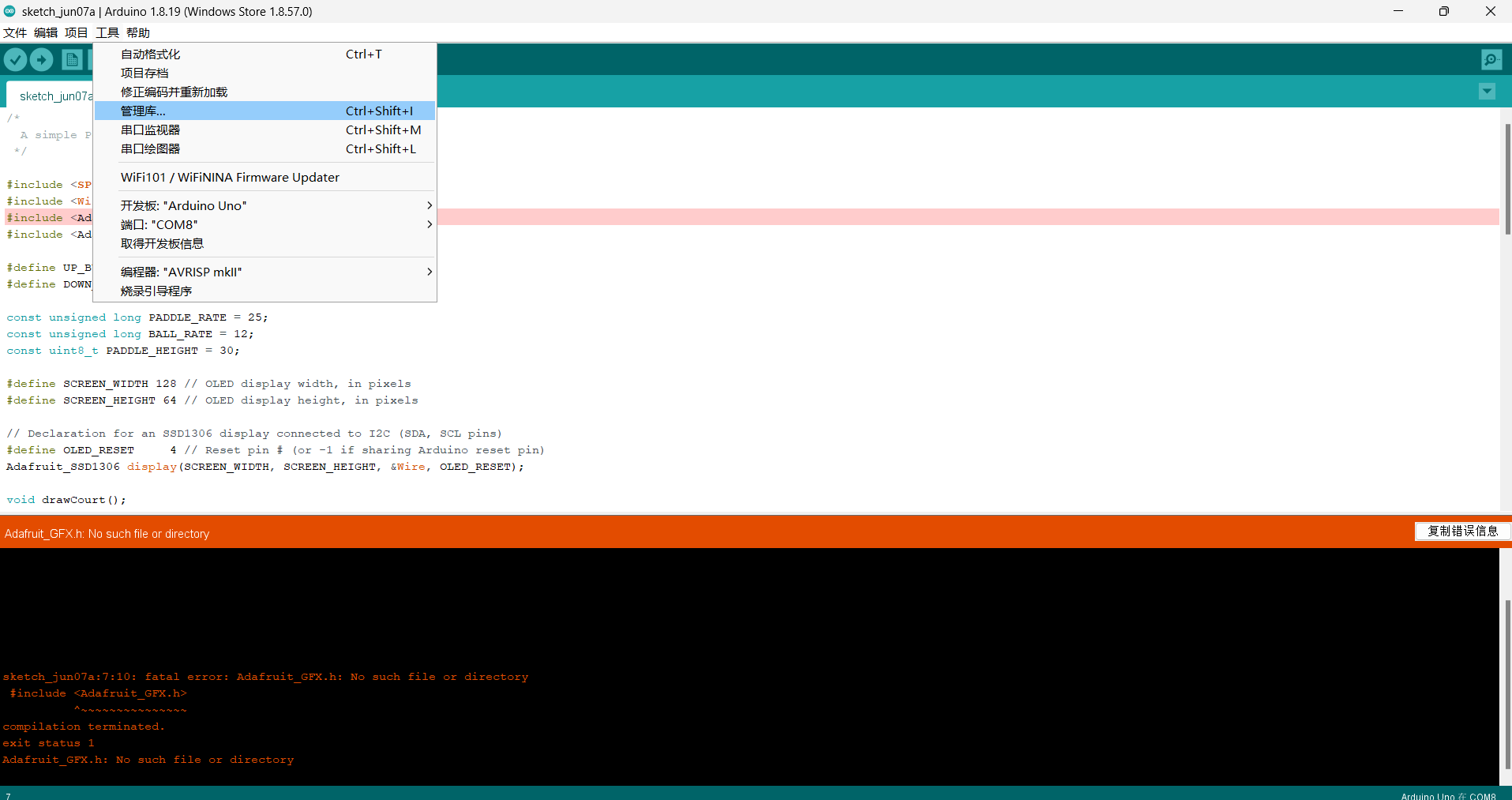Open 串口监视器 from Tools menu
This screenshot has height=800, width=1512.
point(265,130)
